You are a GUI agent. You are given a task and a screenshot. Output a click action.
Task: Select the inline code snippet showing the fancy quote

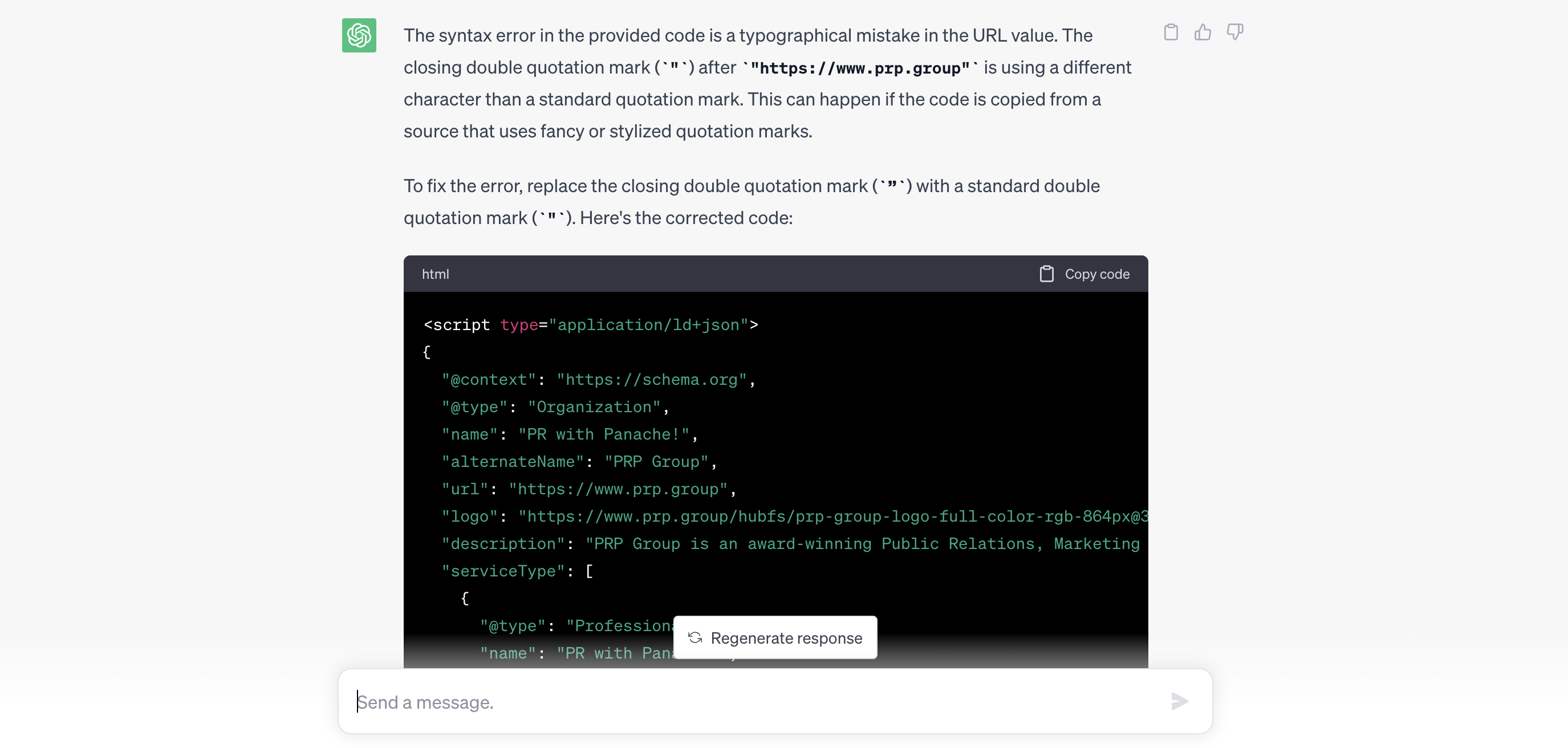coord(892,186)
